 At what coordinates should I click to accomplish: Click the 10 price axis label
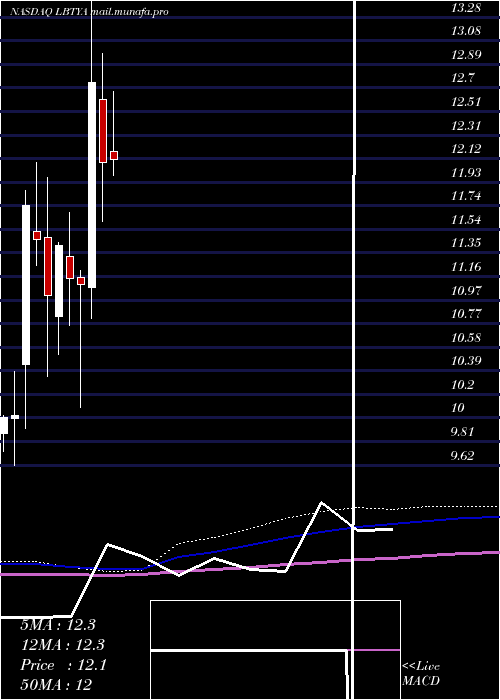tap(458, 408)
